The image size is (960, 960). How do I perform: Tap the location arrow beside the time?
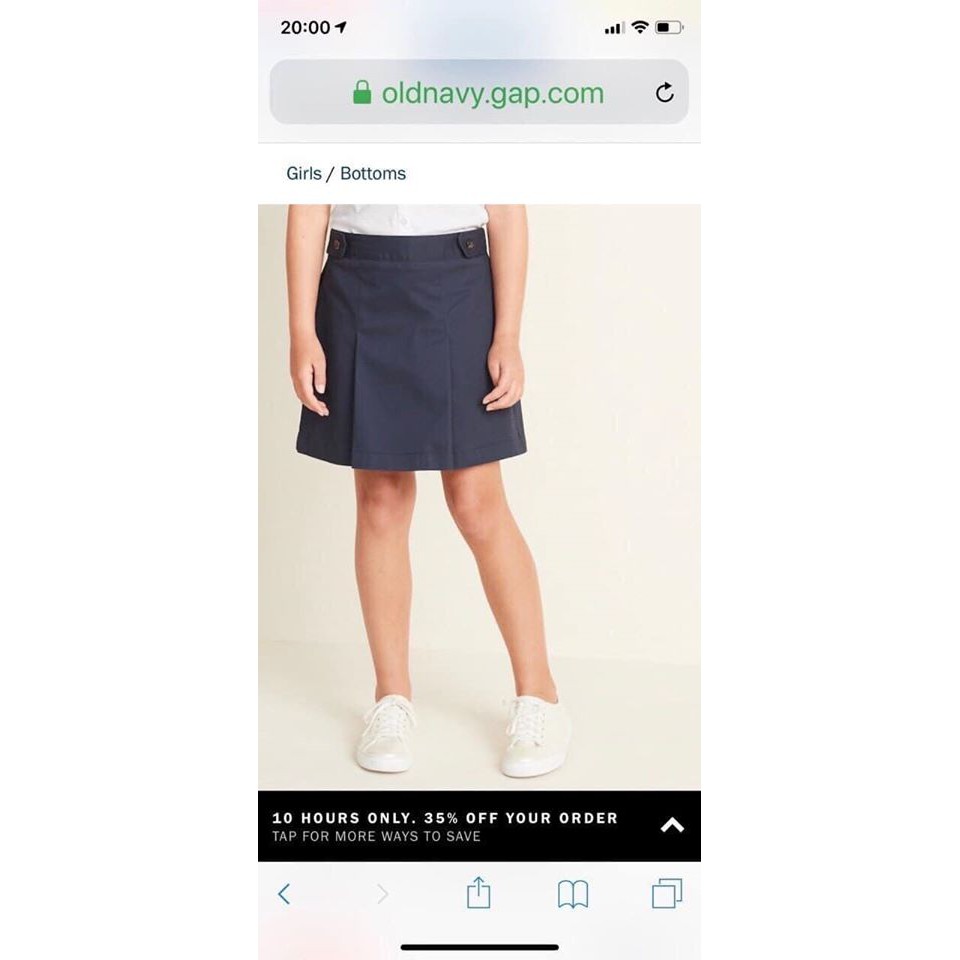341,27
